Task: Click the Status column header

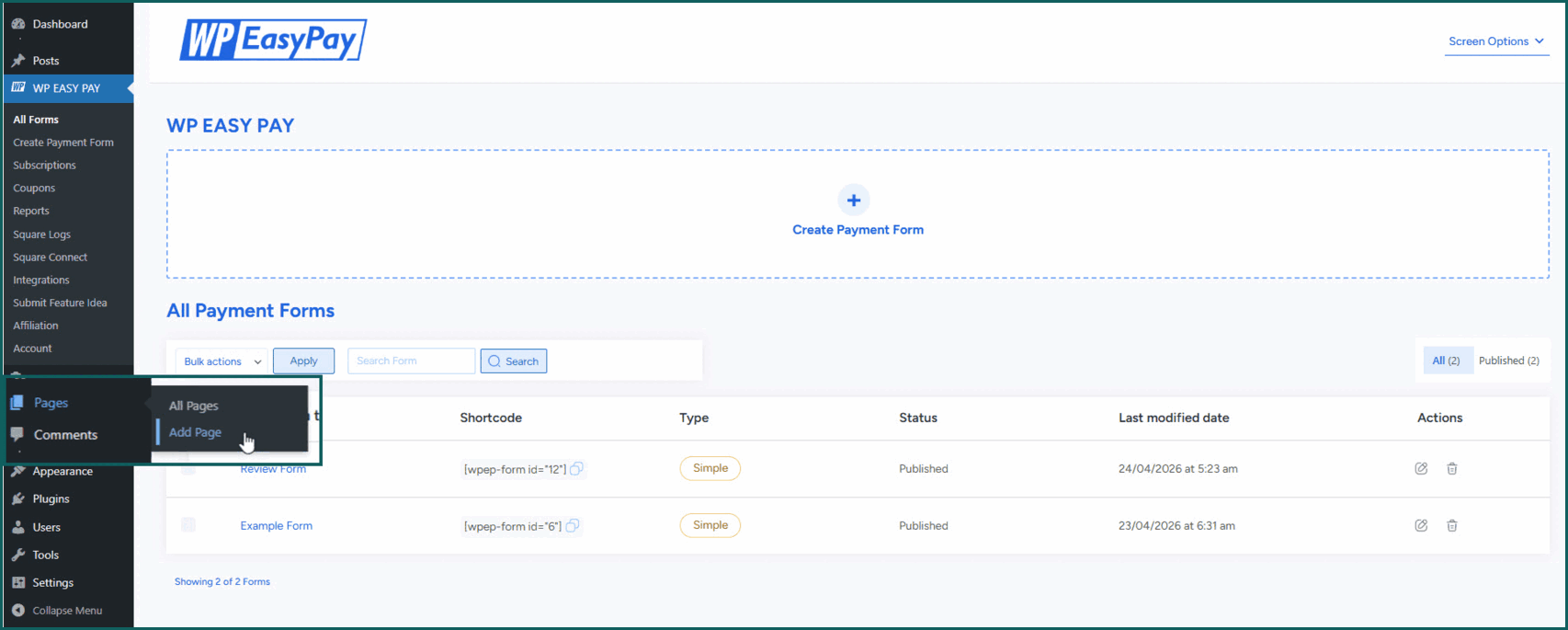Action: coord(918,418)
